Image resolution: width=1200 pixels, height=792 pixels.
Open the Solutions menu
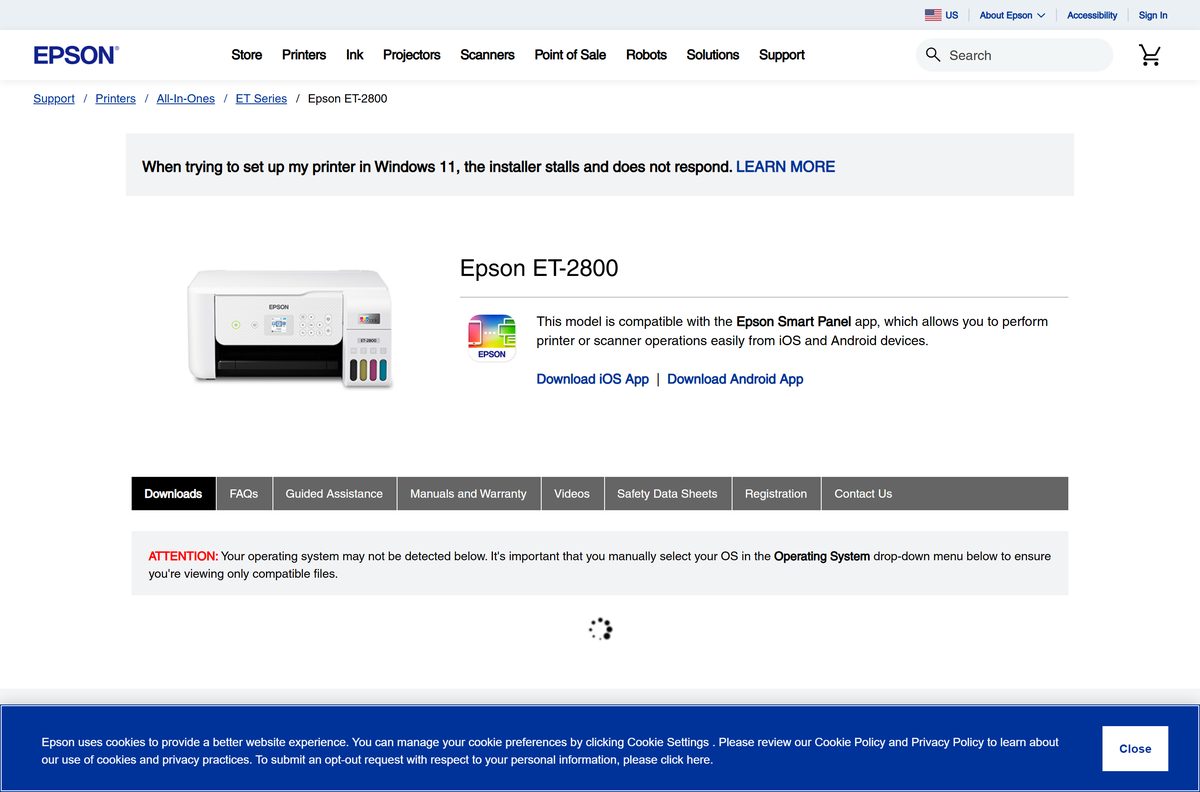(713, 55)
